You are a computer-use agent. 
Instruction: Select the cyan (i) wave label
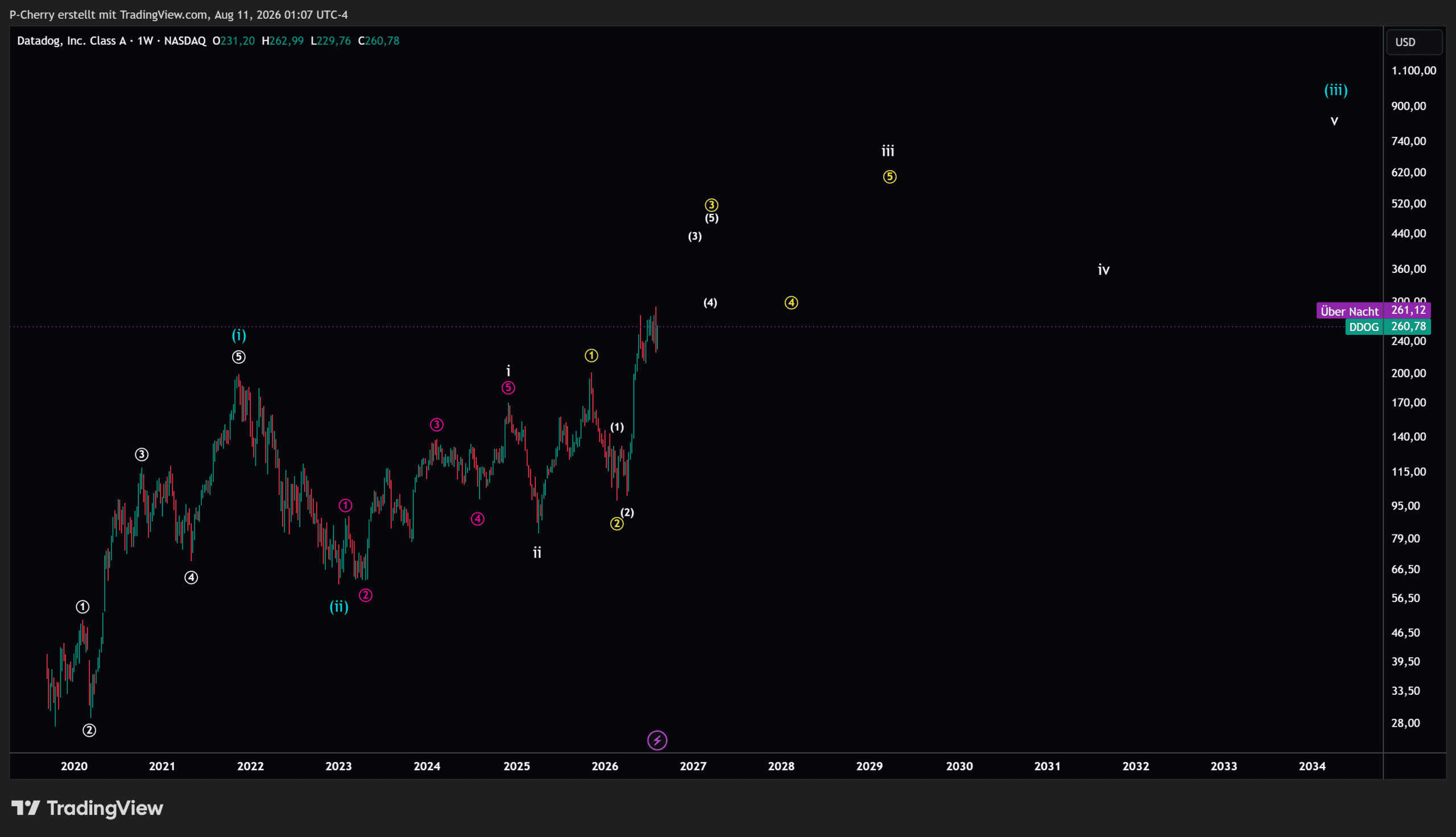click(238, 335)
